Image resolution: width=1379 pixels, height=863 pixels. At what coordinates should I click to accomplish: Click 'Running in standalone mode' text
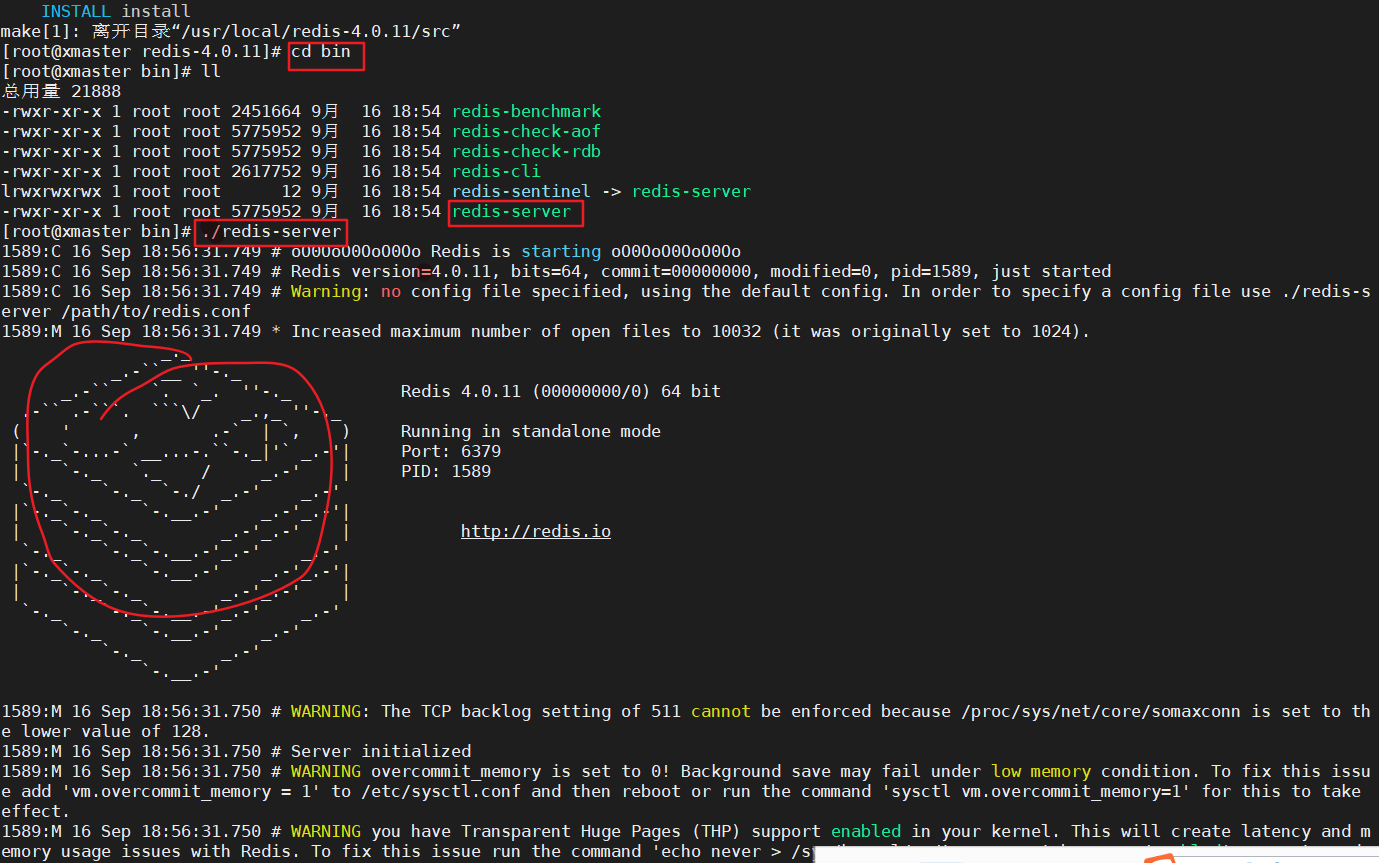(531, 431)
